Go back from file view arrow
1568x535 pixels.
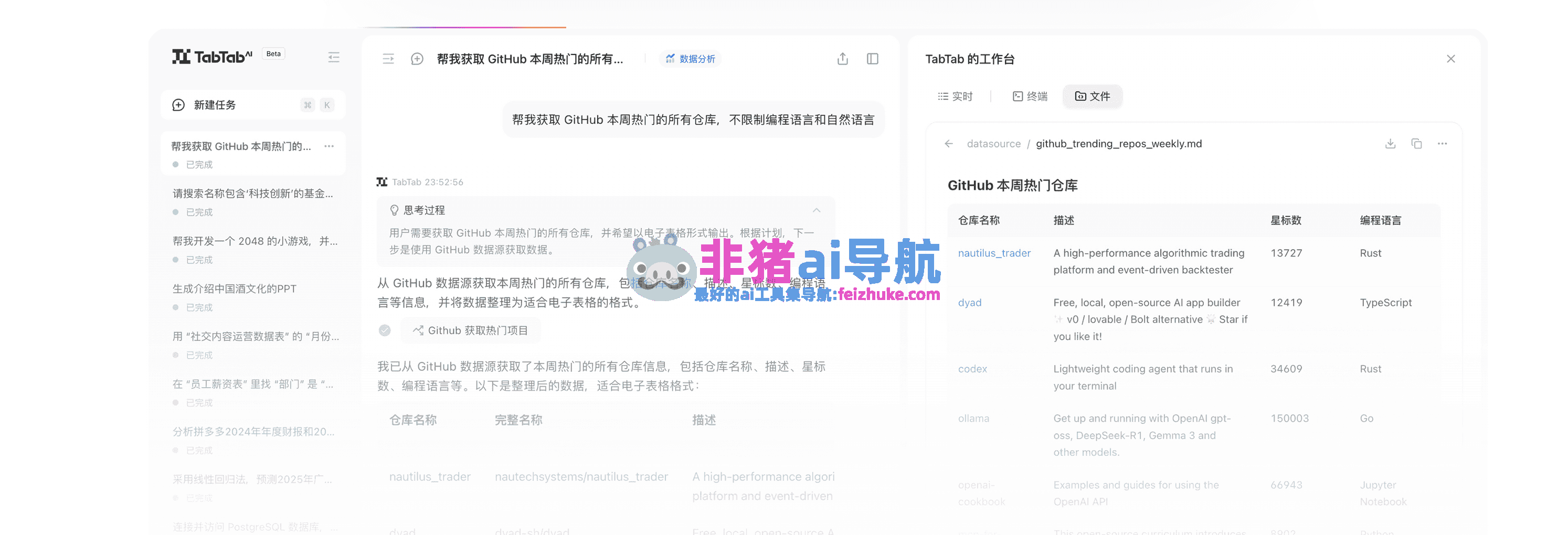coord(948,144)
